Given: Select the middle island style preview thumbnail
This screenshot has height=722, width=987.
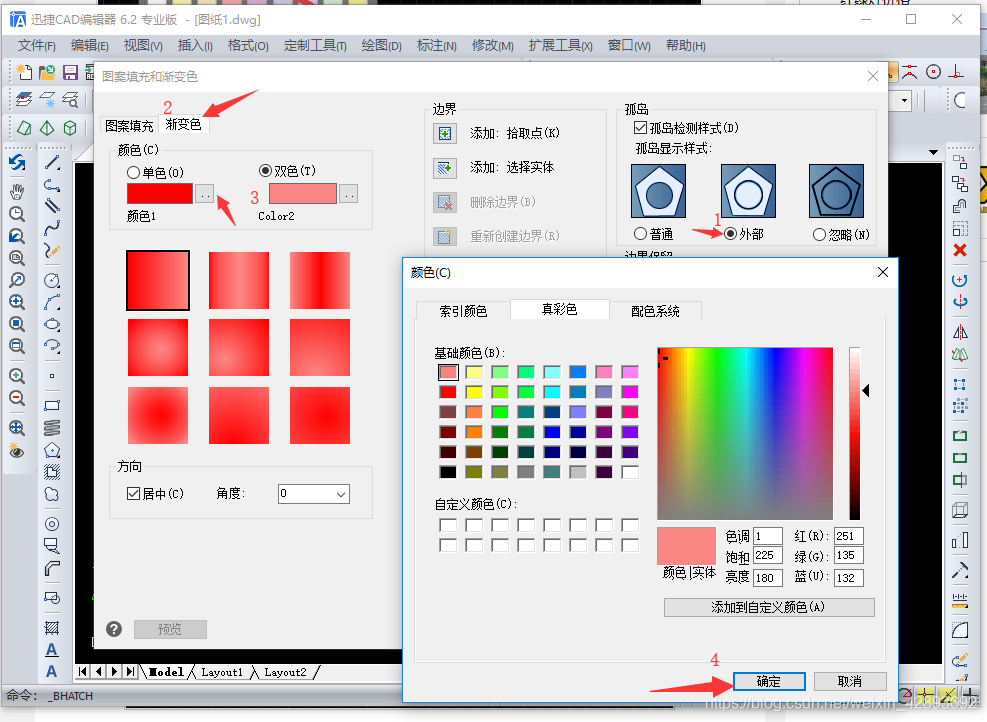Looking at the screenshot, I should [748, 191].
